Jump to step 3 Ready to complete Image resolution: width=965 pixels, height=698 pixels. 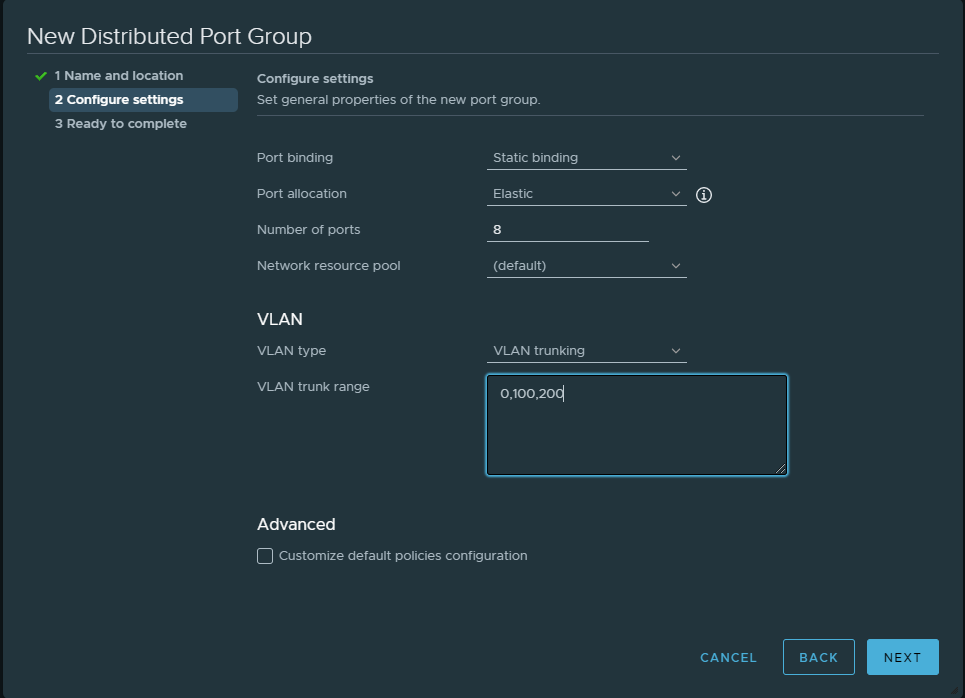[x=121, y=124]
